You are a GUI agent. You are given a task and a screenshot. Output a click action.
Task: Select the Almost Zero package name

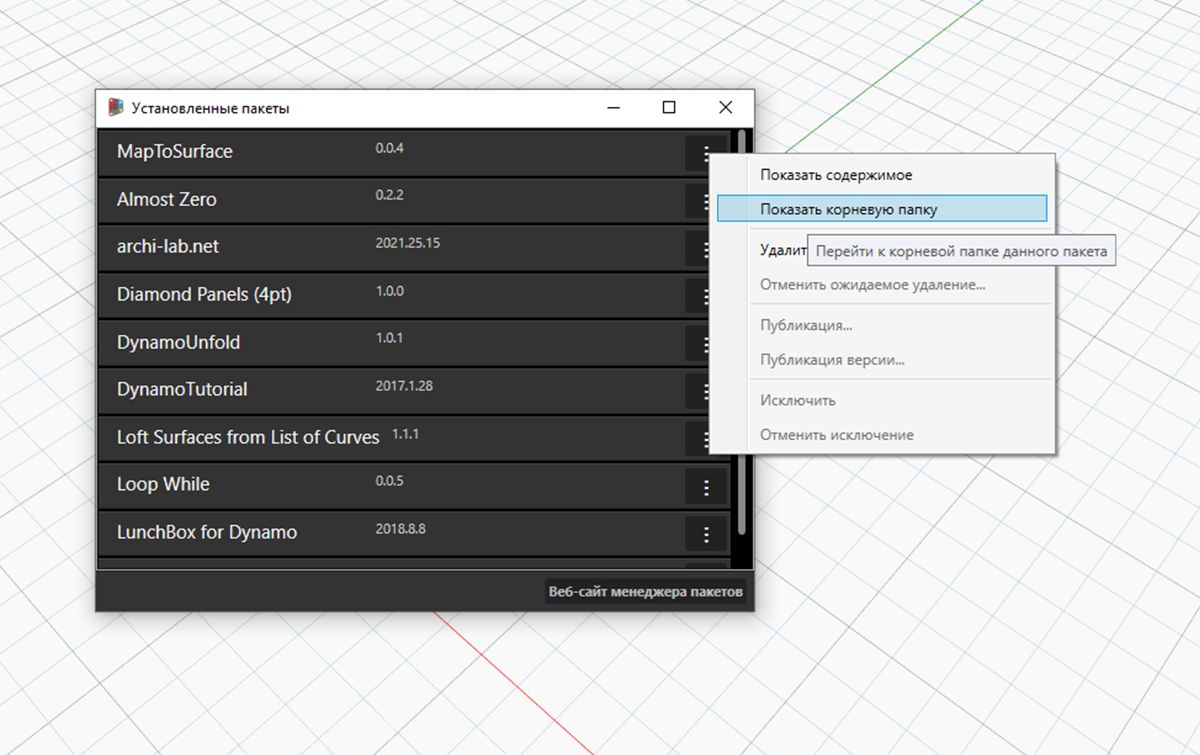(166, 199)
